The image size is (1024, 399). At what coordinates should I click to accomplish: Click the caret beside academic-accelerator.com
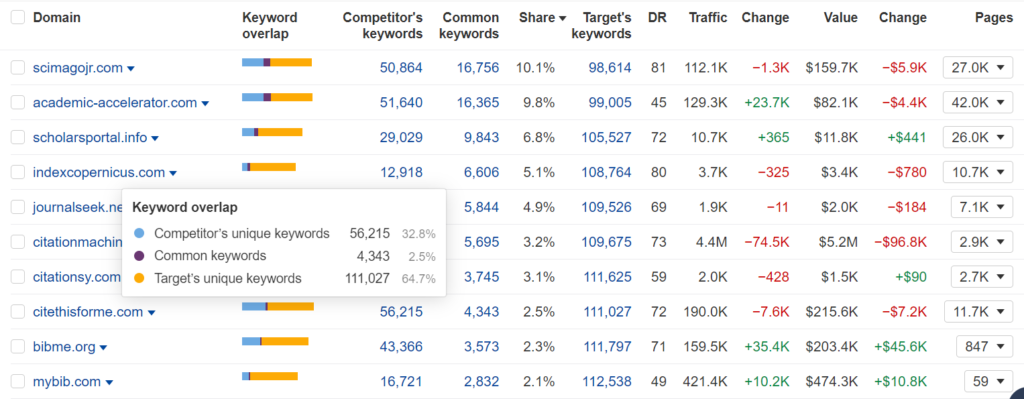(x=205, y=103)
